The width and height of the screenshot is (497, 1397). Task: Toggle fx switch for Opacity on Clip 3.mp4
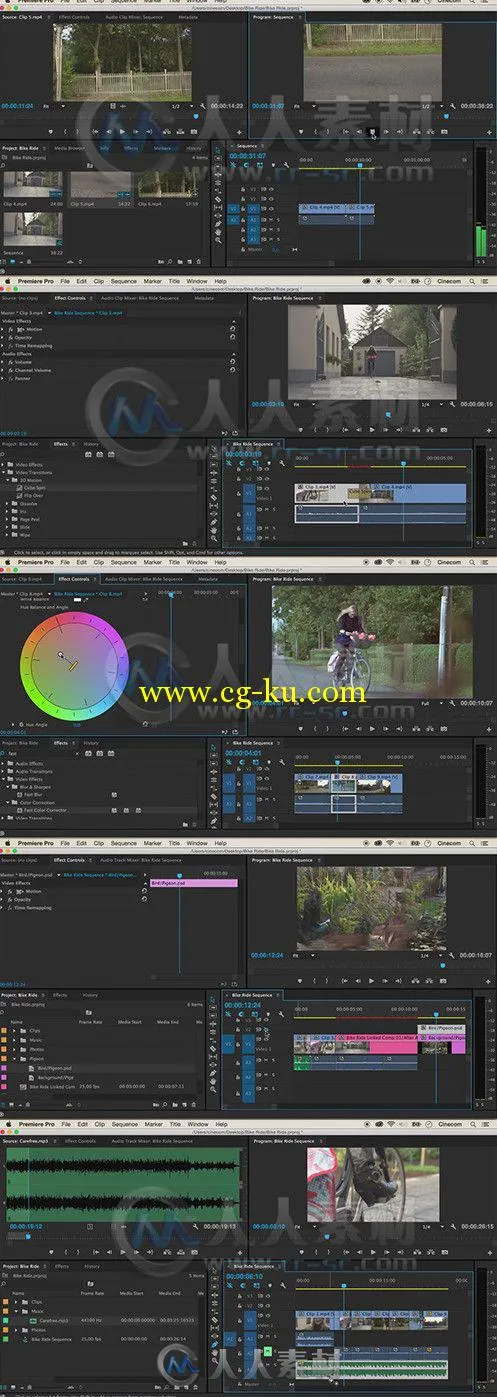(13, 337)
